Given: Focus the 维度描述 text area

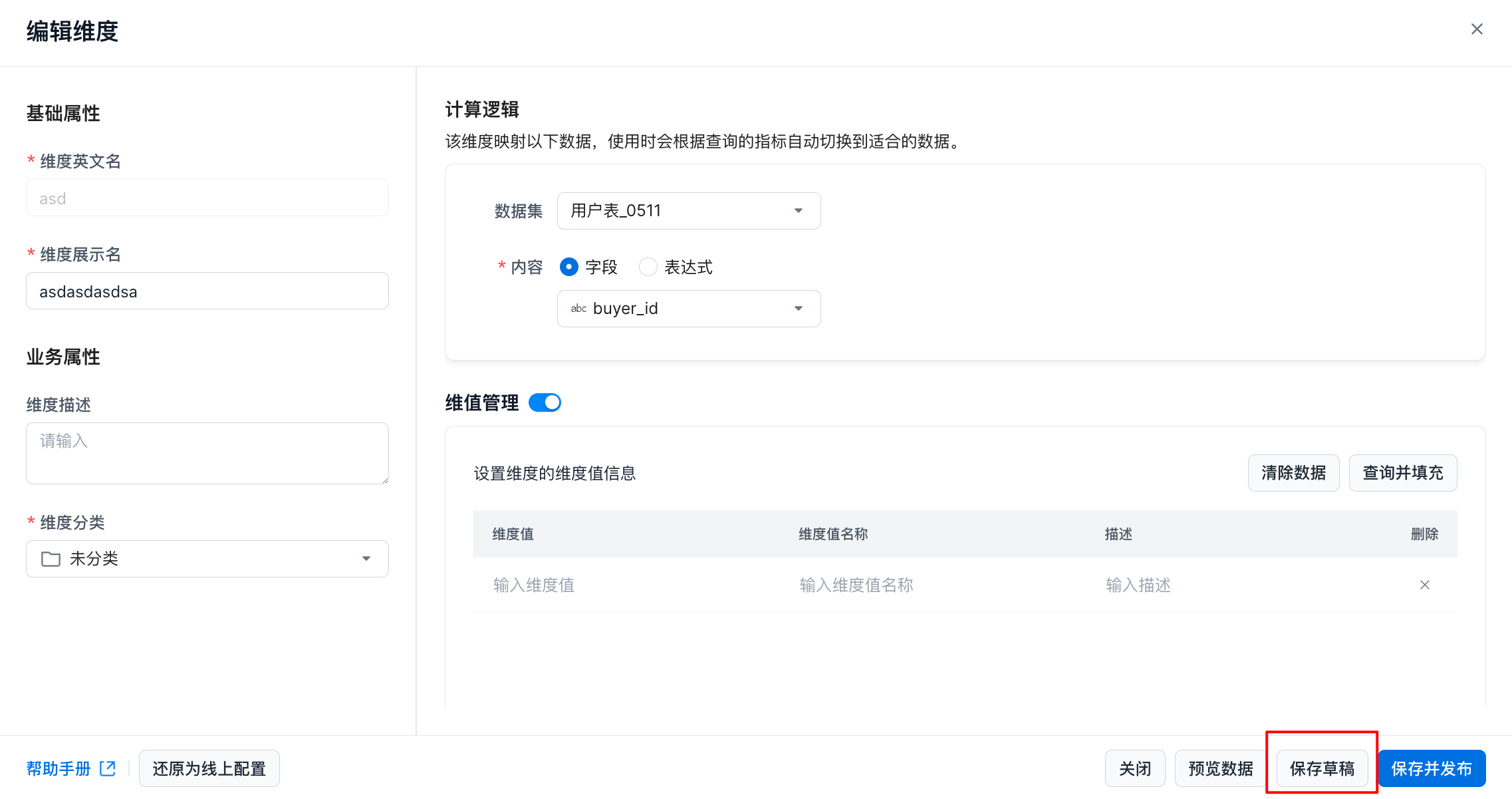Looking at the screenshot, I should (x=207, y=453).
